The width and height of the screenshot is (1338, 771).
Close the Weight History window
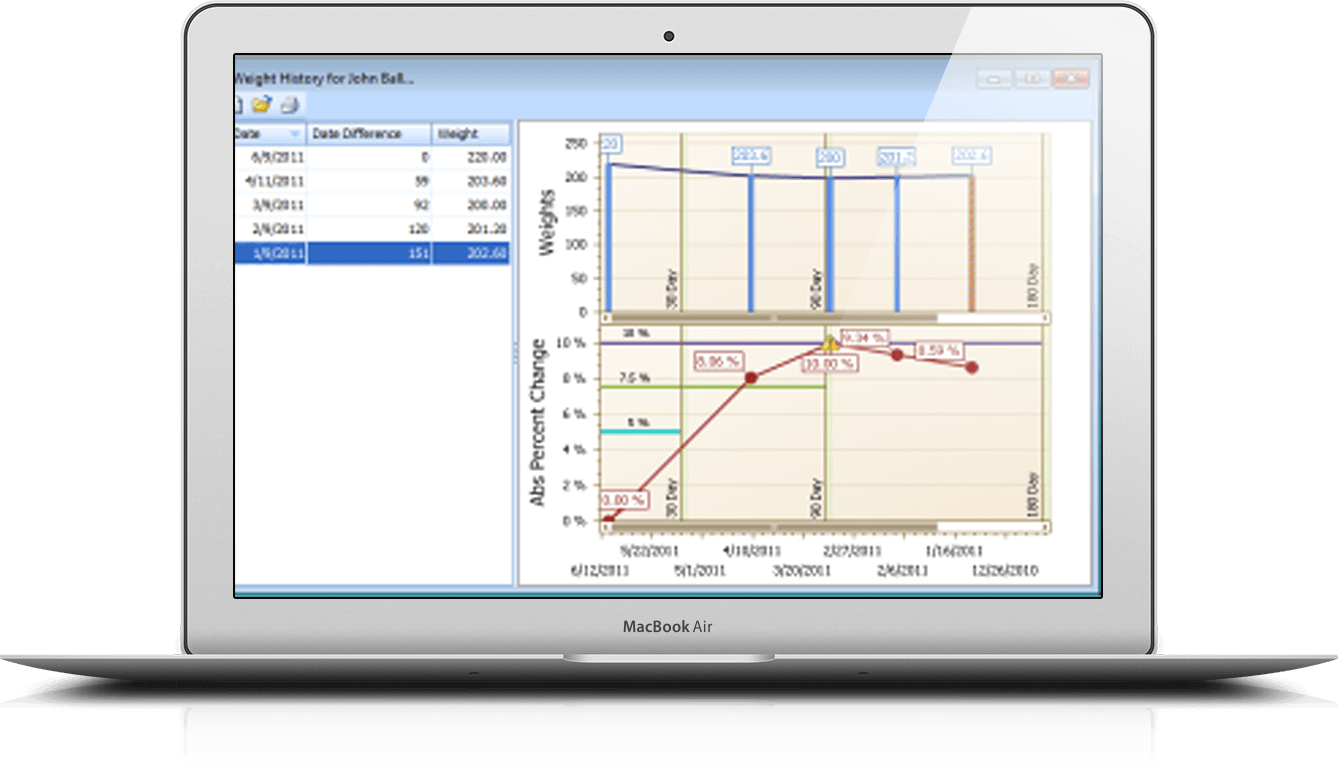point(1071,78)
